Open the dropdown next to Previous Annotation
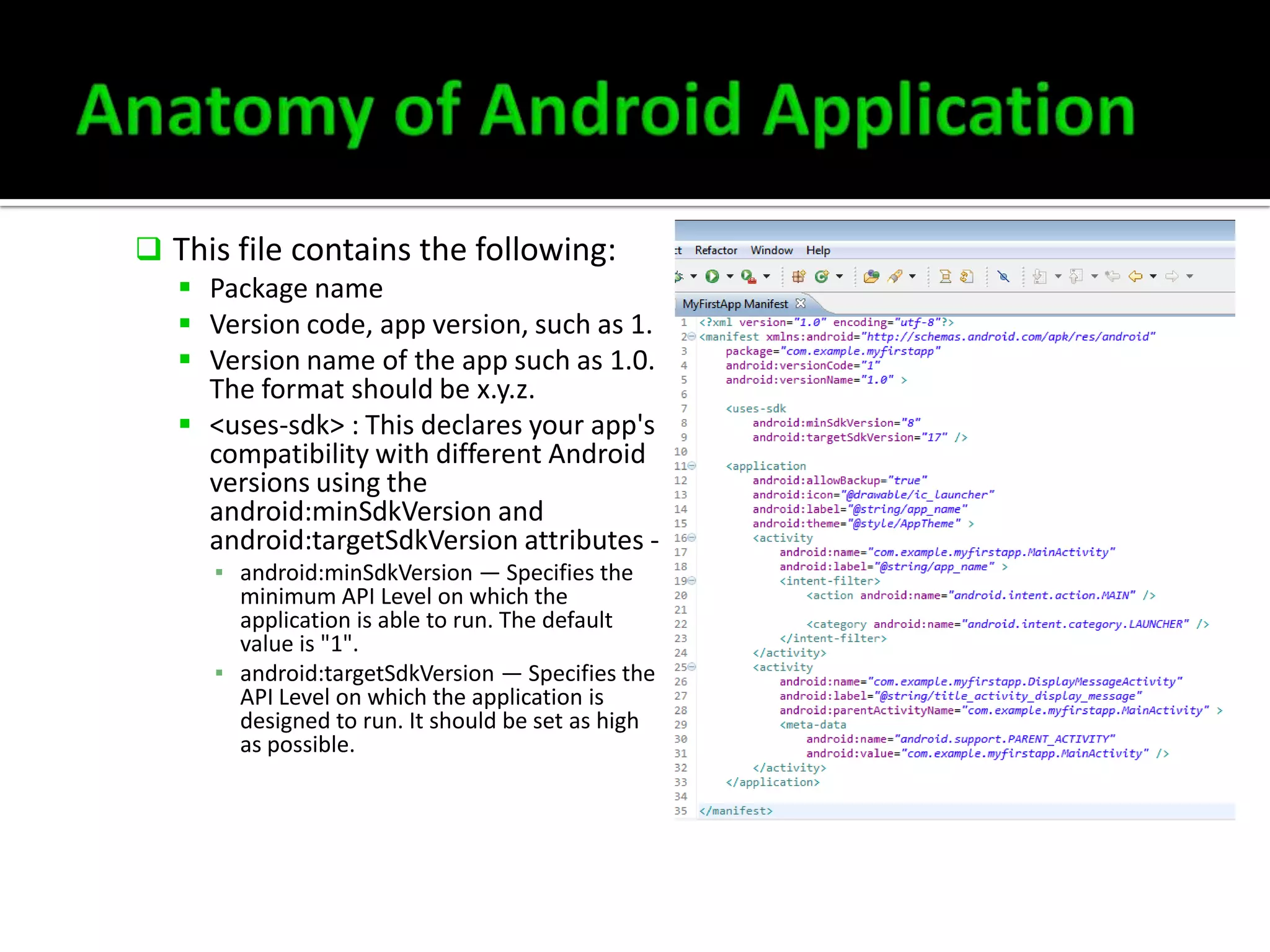 pyautogui.click(x=1095, y=276)
